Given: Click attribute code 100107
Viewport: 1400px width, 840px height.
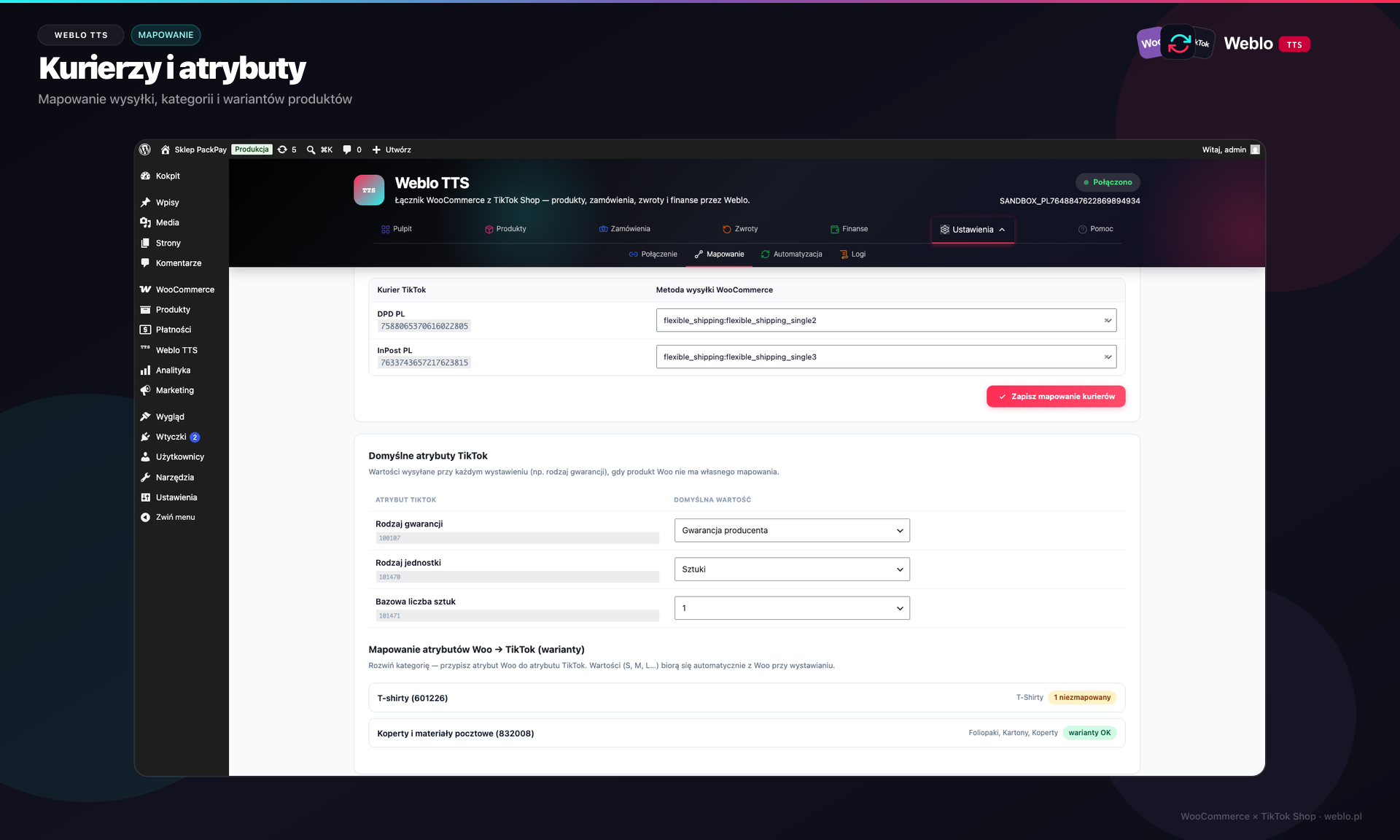Looking at the screenshot, I should (389, 538).
